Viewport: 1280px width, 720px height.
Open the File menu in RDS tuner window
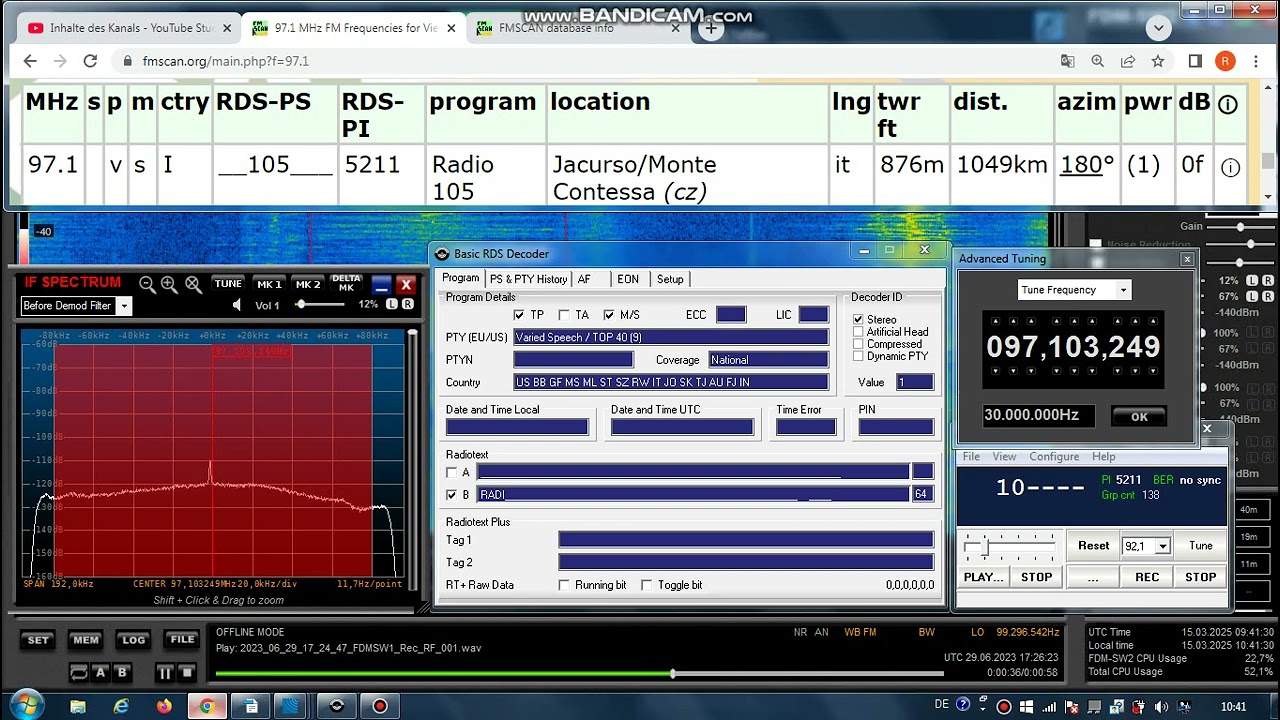point(971,457)
